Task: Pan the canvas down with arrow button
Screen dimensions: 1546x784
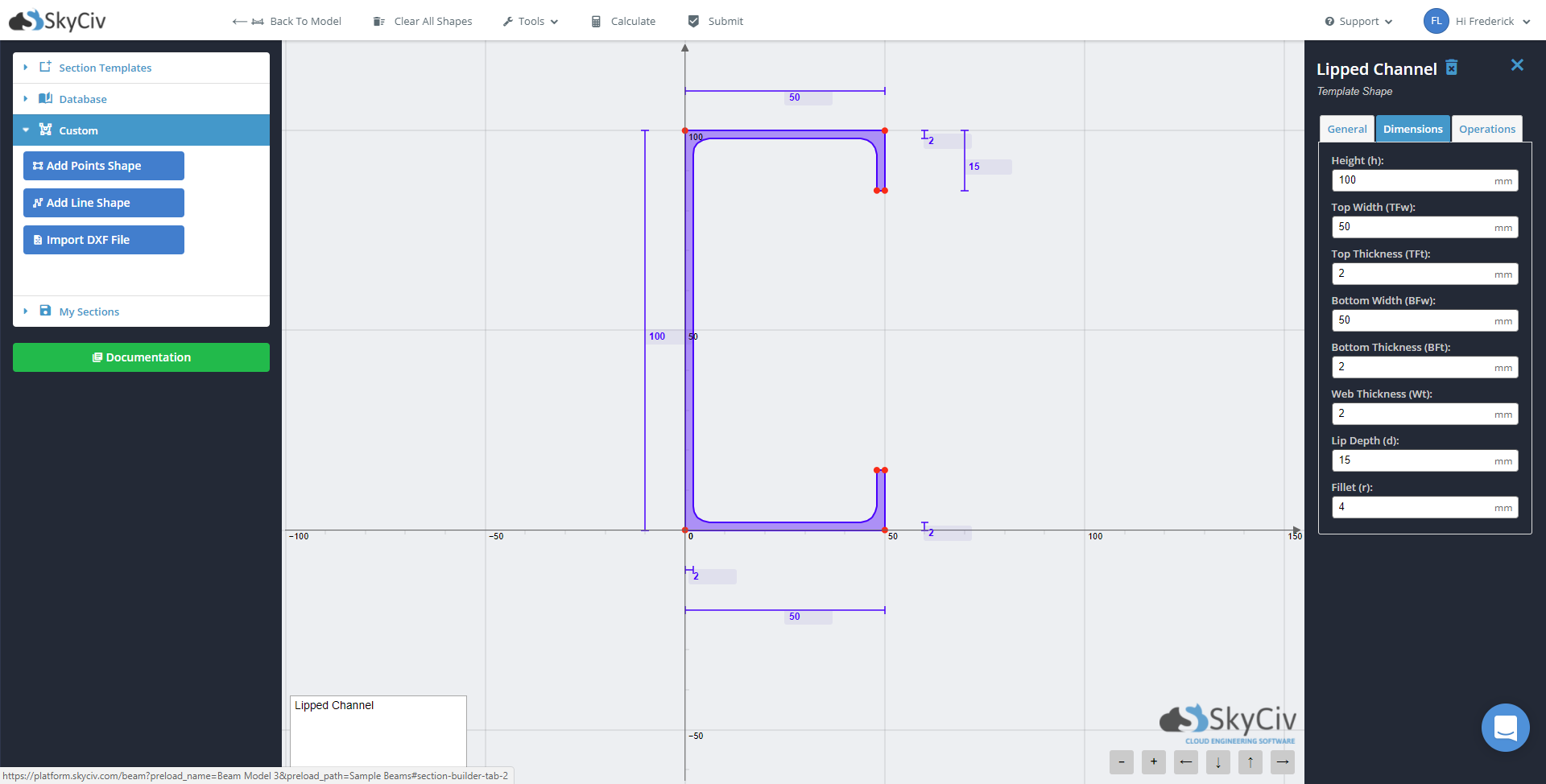Action: click(1217, 761)
